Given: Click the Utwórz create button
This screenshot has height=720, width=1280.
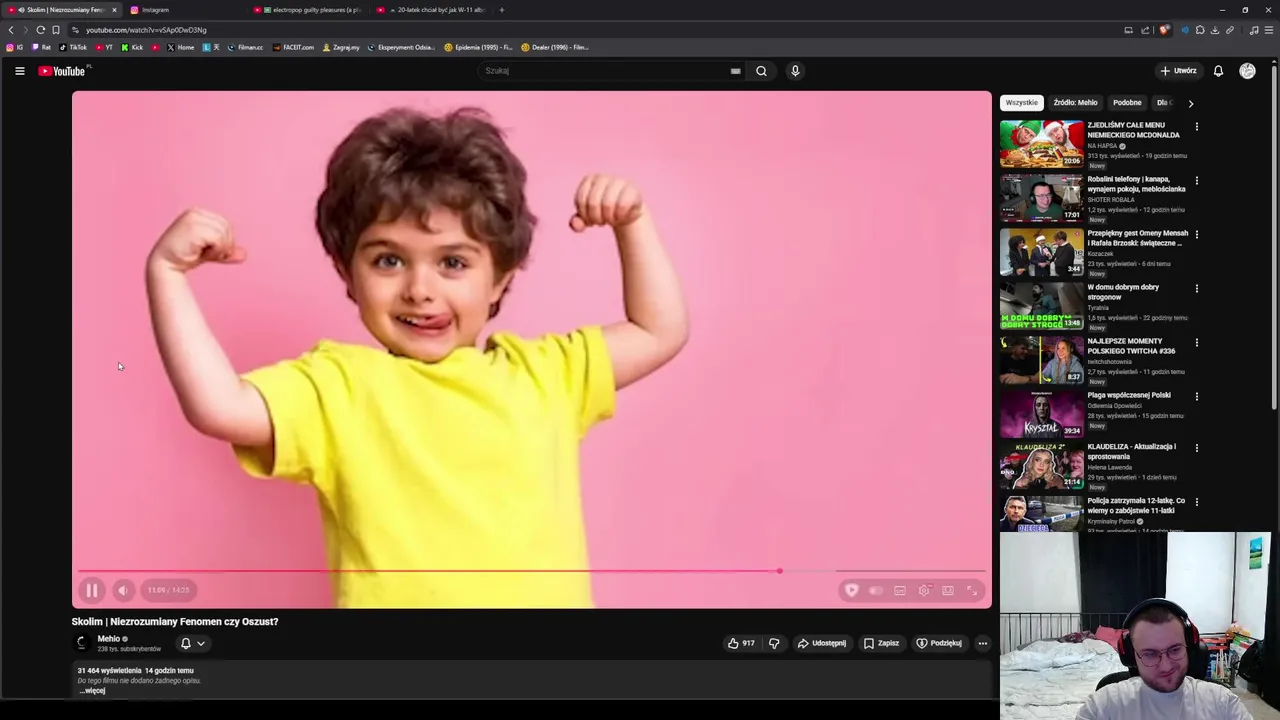Looking at the screenshot, I should (x=1178, y=71).
